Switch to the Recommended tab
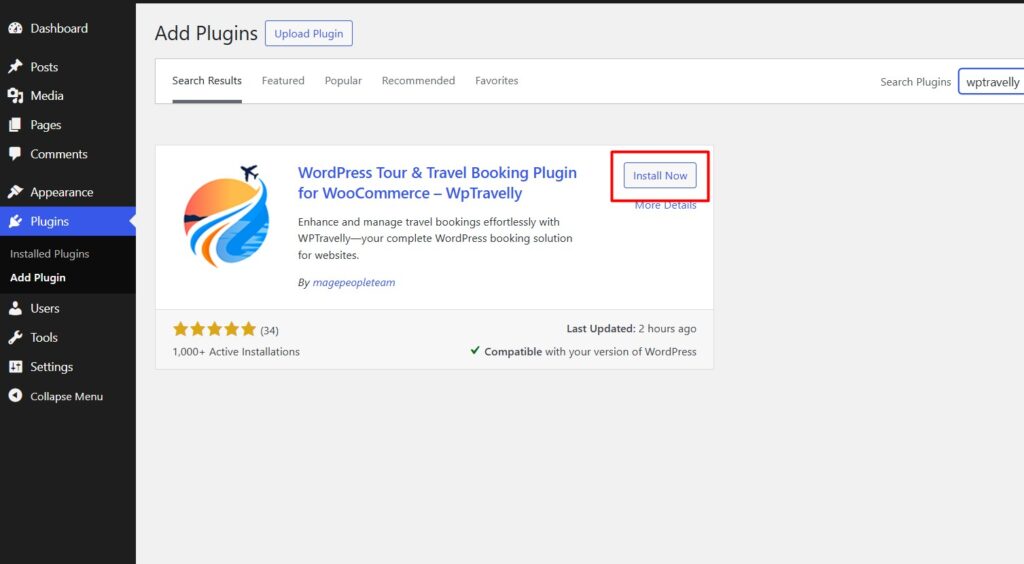This screenshot has width=1024, height=564. click(419, 81)
